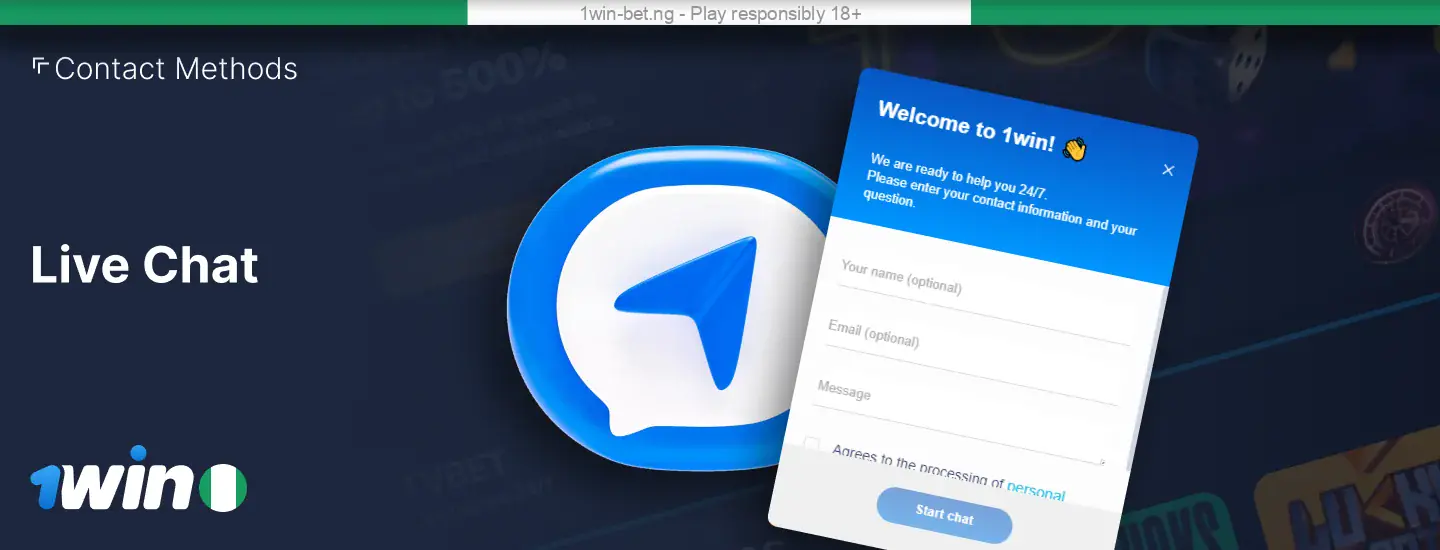Click the 1win logo
This screenshot has height=550, width=1440.
point(110,480)
